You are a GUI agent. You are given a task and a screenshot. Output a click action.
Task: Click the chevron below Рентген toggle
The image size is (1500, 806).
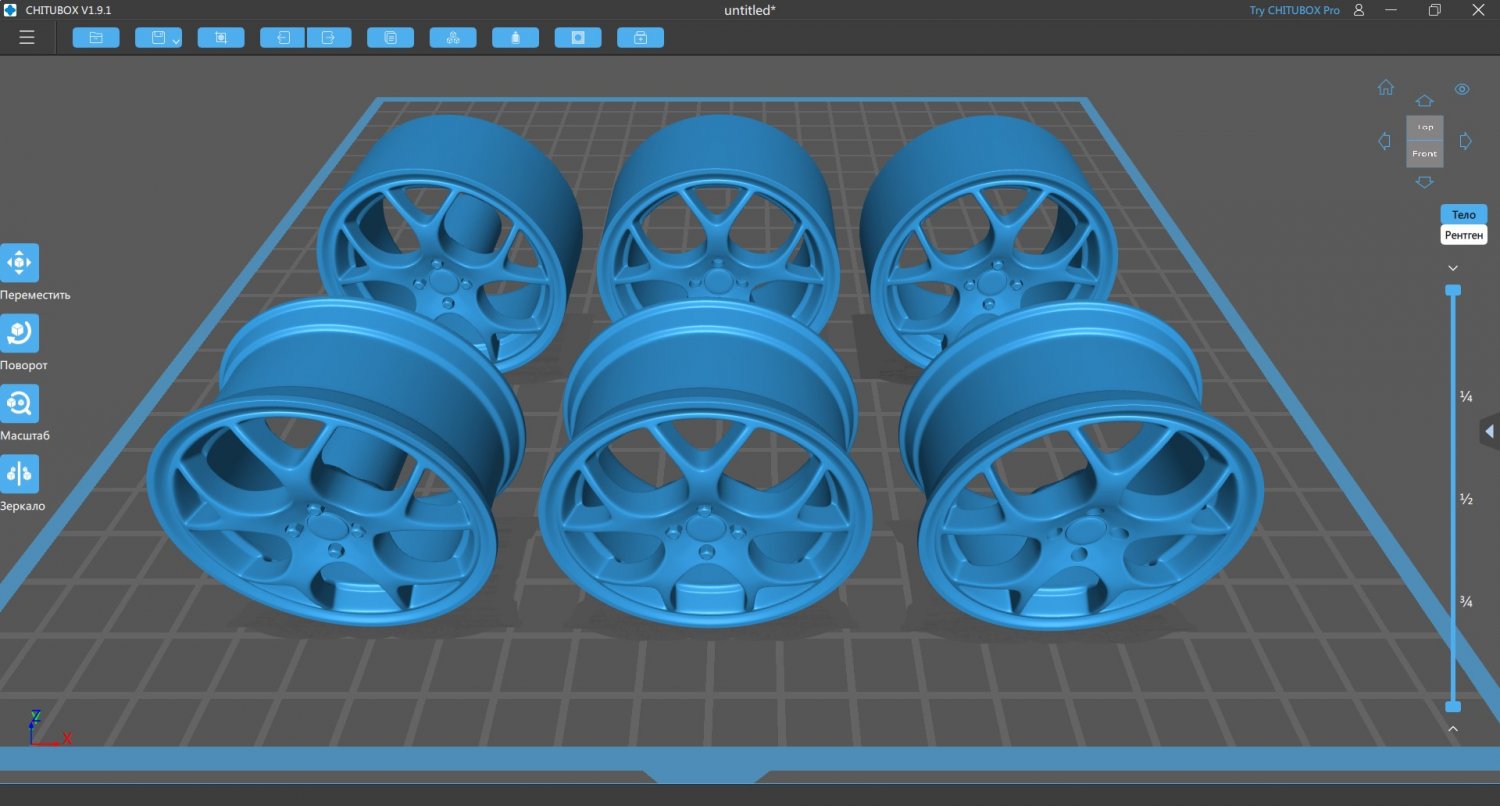point(1453,267)
